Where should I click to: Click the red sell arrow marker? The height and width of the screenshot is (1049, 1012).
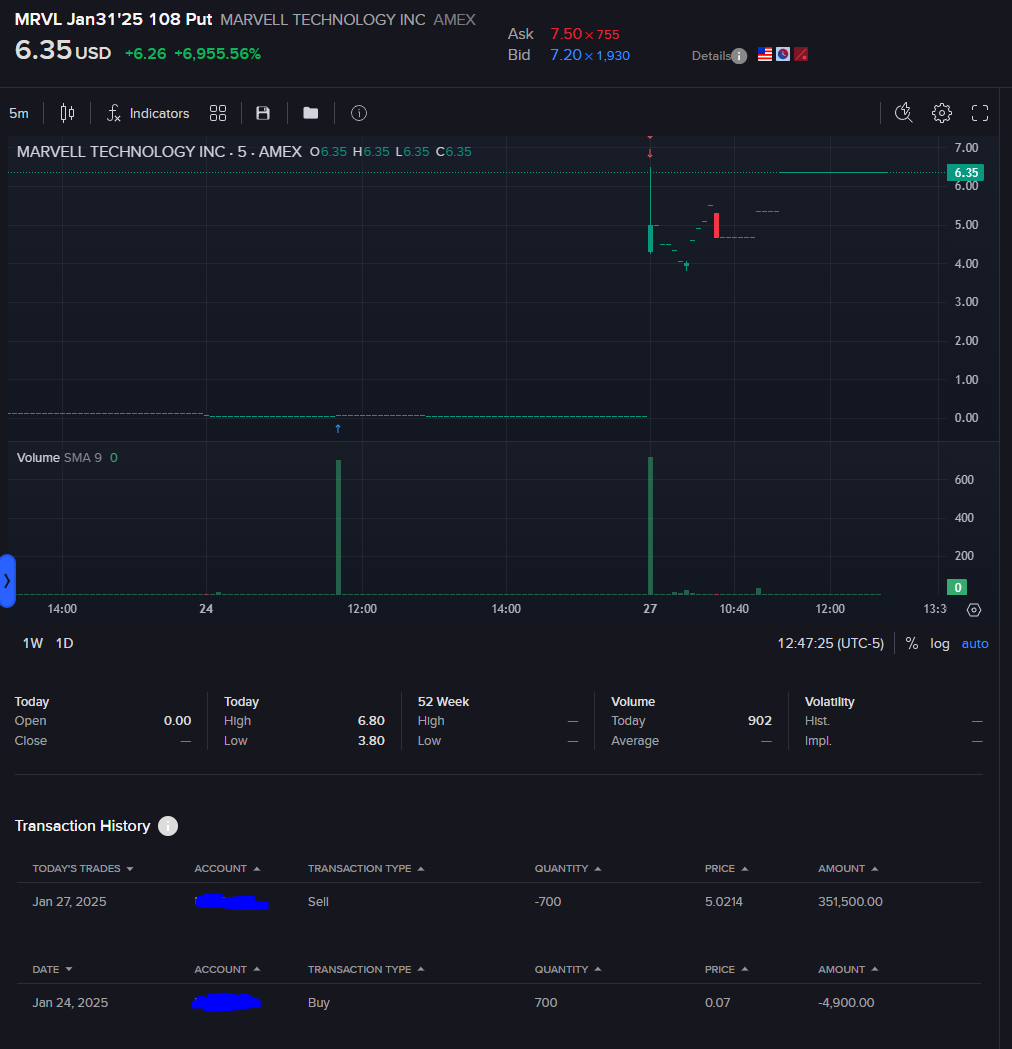click(649, 153)
